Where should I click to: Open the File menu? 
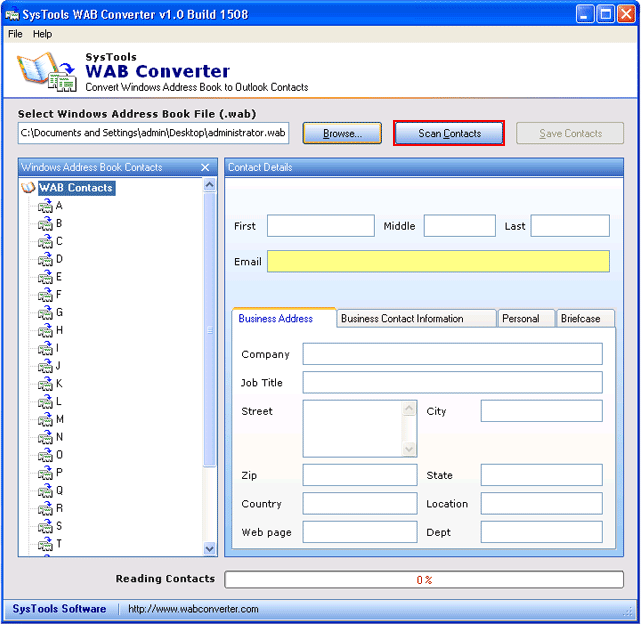15,34
